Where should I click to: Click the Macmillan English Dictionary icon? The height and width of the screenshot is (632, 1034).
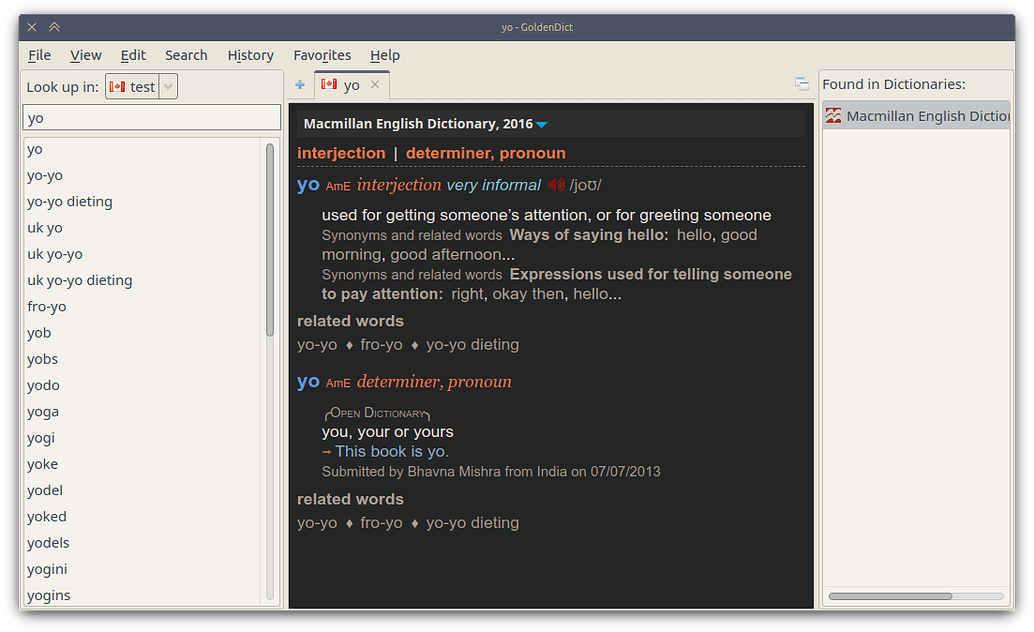click(x=833, y=115)
